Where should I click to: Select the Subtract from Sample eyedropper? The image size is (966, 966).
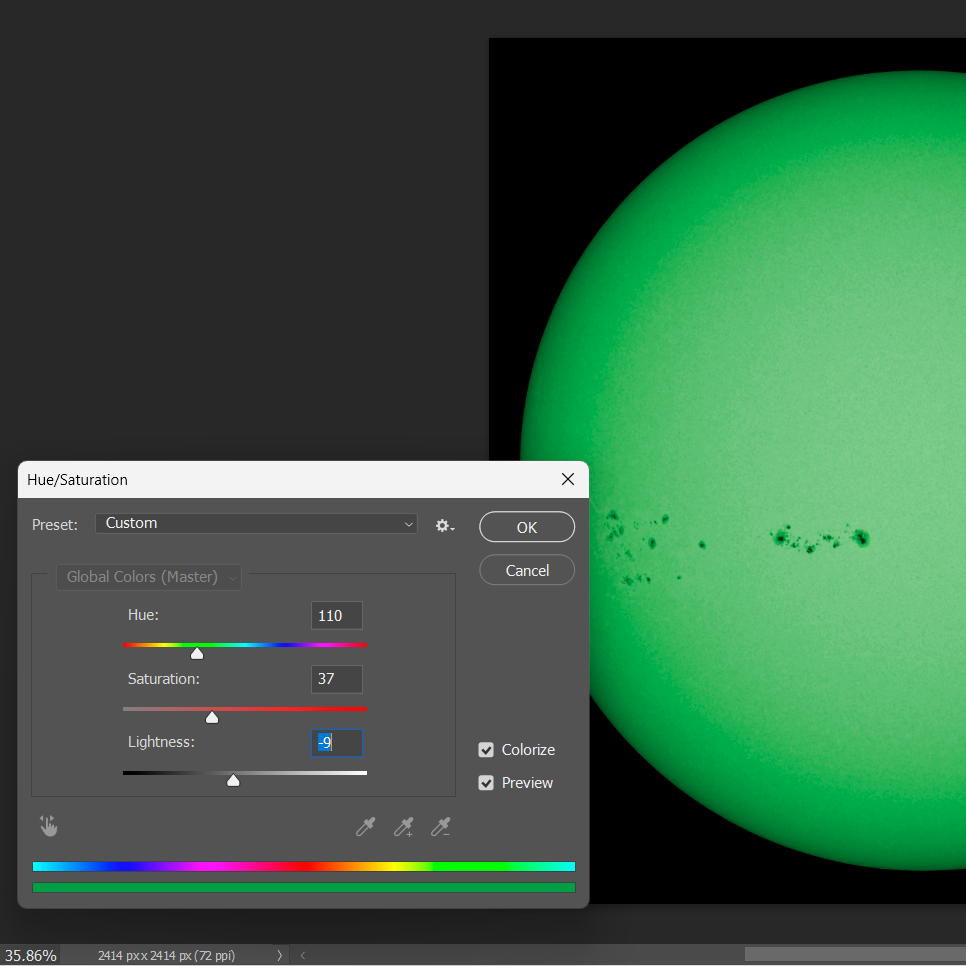point(440,827)
